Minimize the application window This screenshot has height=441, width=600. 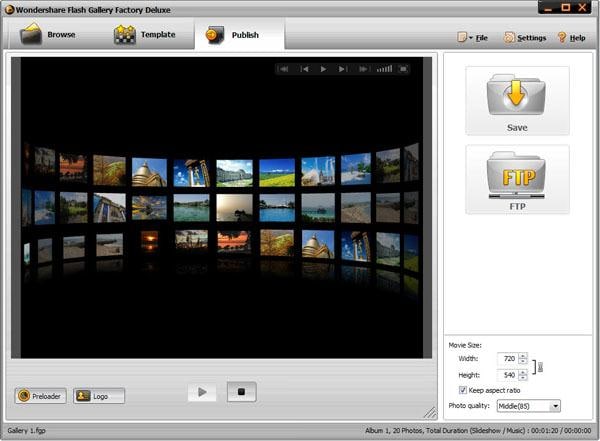point(548,8)
